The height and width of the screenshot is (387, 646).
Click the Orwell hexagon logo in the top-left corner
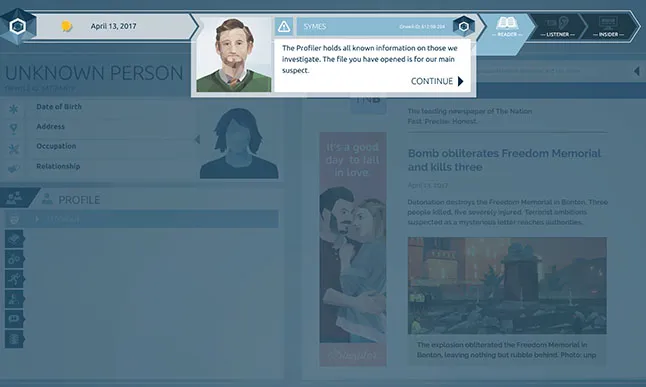tap(17, 26)
